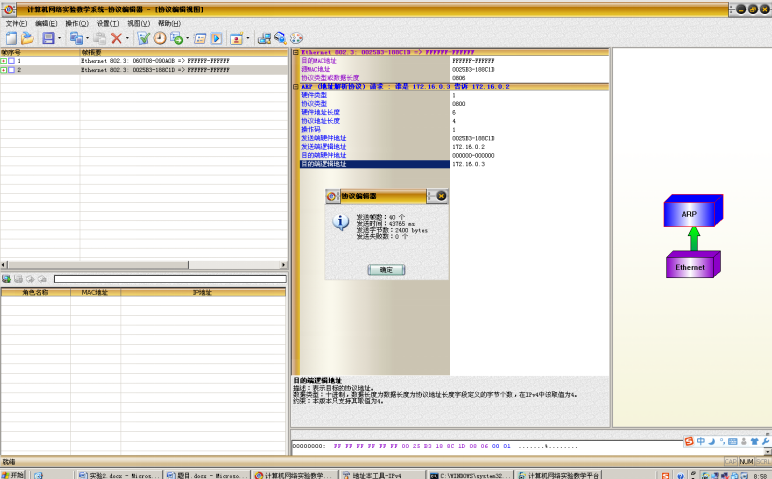Select the 发送端逻辑地址 field row
Screen dimensions: 772x479
click(x=454, y=147)
